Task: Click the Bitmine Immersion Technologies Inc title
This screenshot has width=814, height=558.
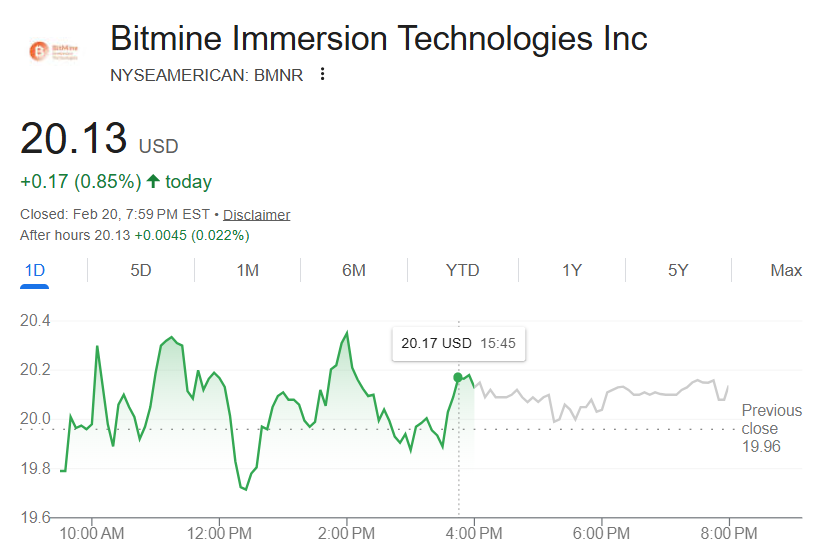Action: pos(378,38)
